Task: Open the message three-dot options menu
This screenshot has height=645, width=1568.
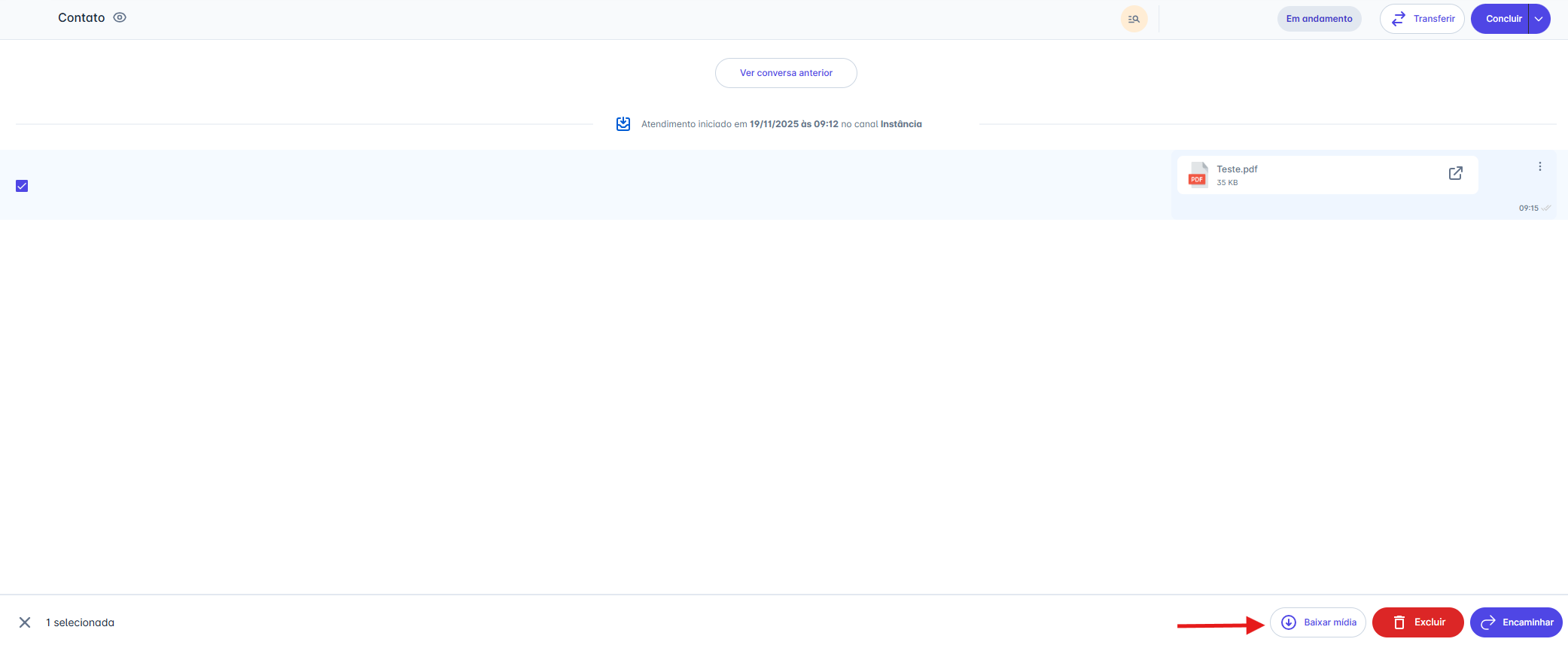Action: (x=1540, y=166)
